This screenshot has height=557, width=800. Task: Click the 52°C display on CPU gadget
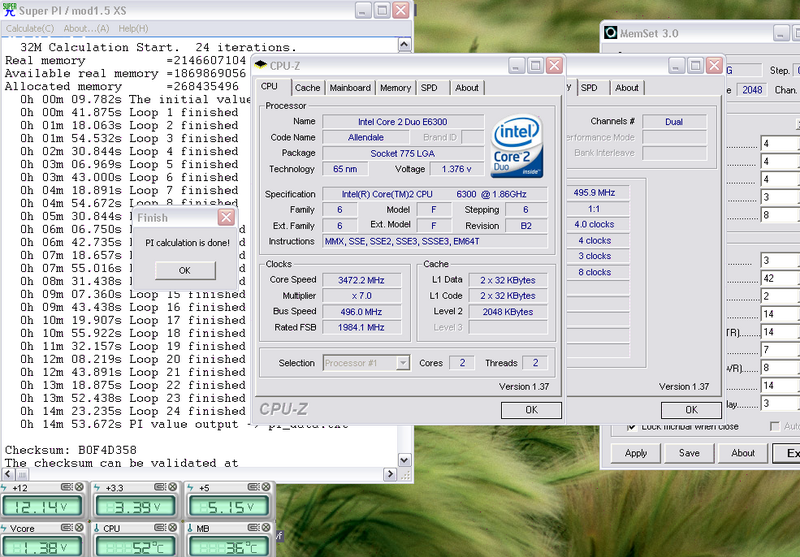point(135,548)
